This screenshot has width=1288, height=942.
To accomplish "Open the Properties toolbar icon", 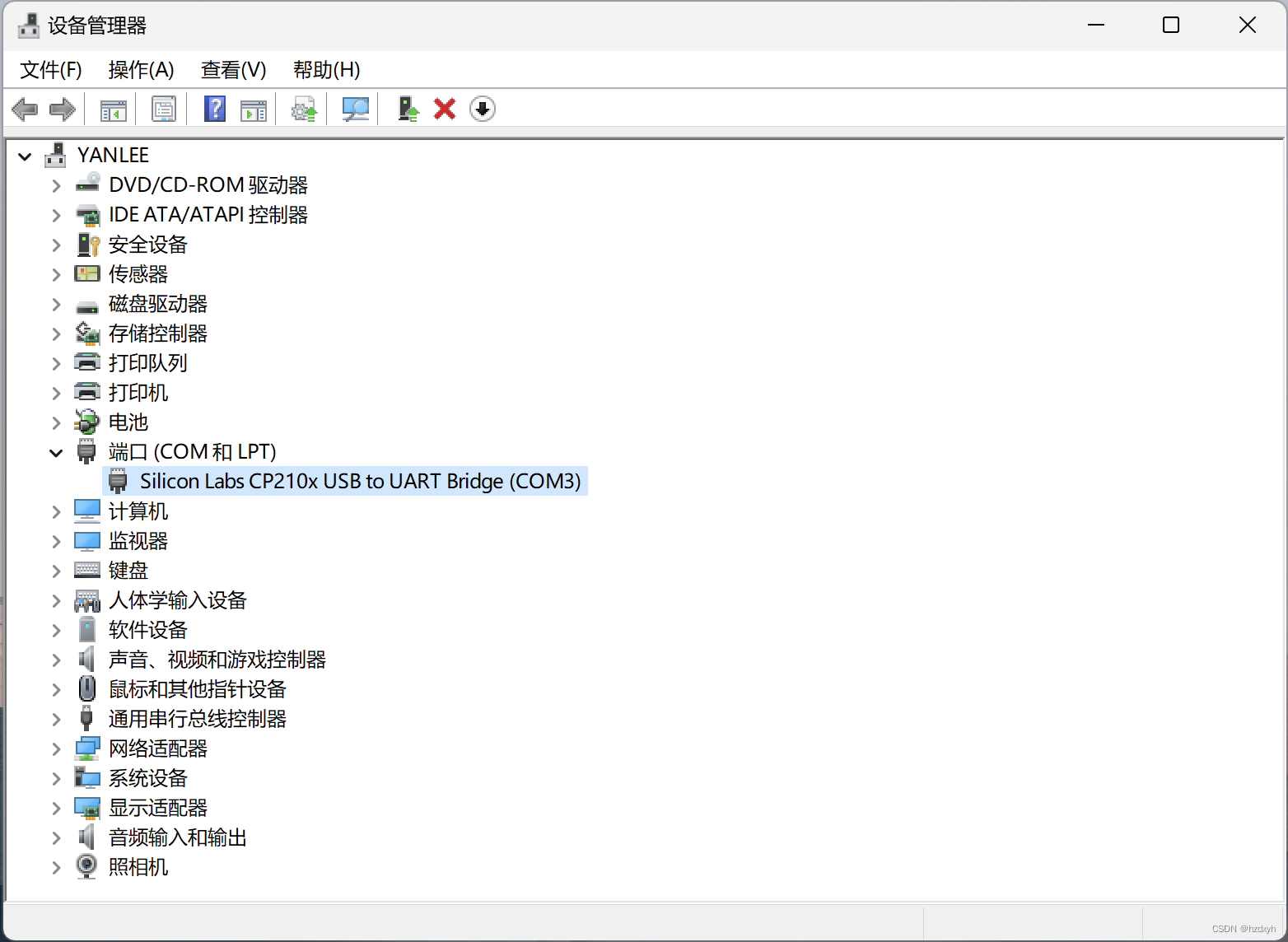I will click(164, 109).
